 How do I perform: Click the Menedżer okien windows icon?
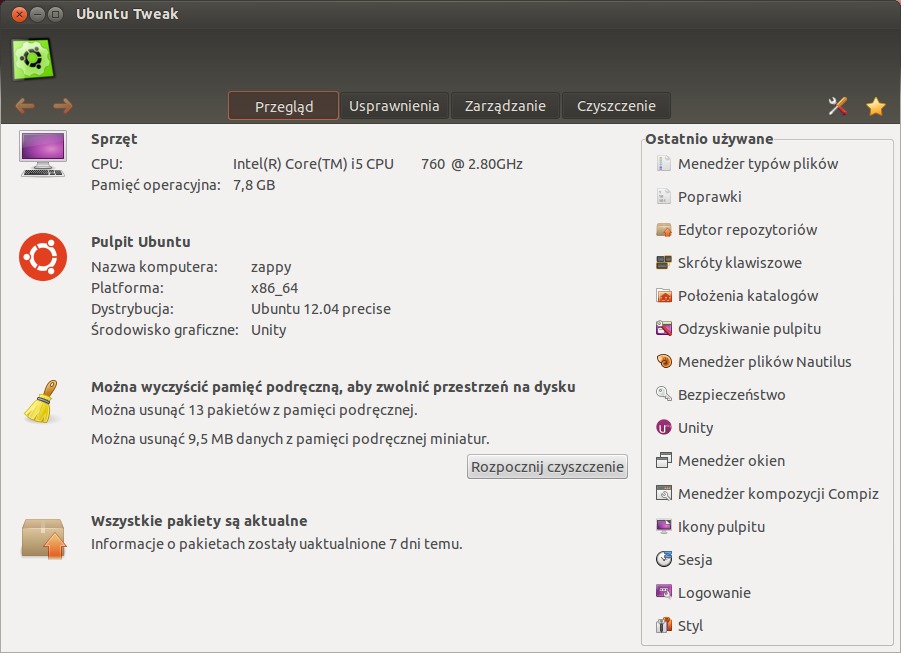[x=664, y=460]
